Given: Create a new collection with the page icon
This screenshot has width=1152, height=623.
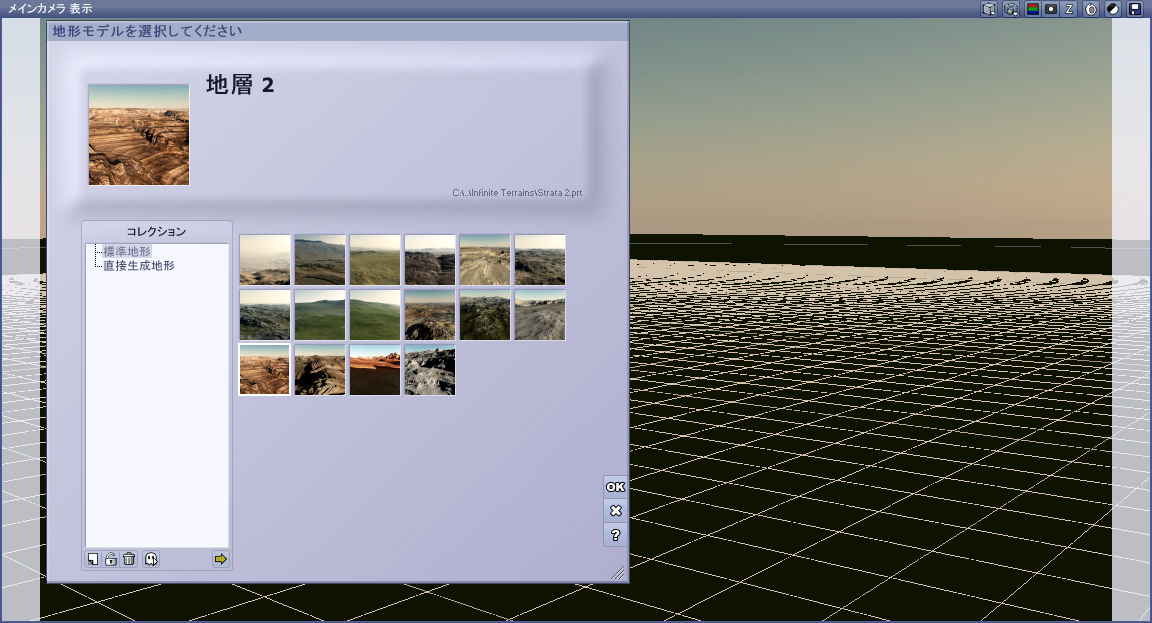Looking at the screenshot, I should click(x=93, y=559).
